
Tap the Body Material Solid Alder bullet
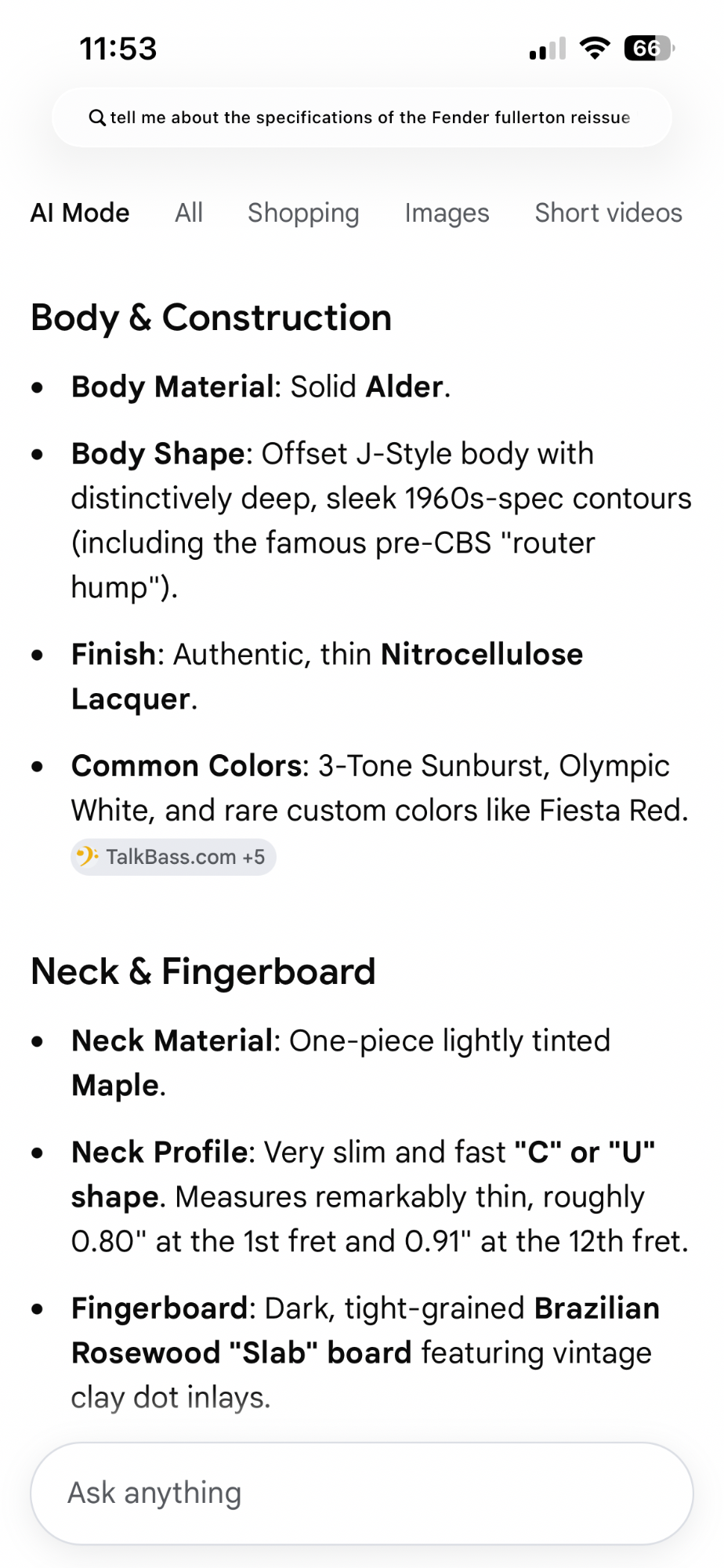pyautogui.click(x=261, y=387)
